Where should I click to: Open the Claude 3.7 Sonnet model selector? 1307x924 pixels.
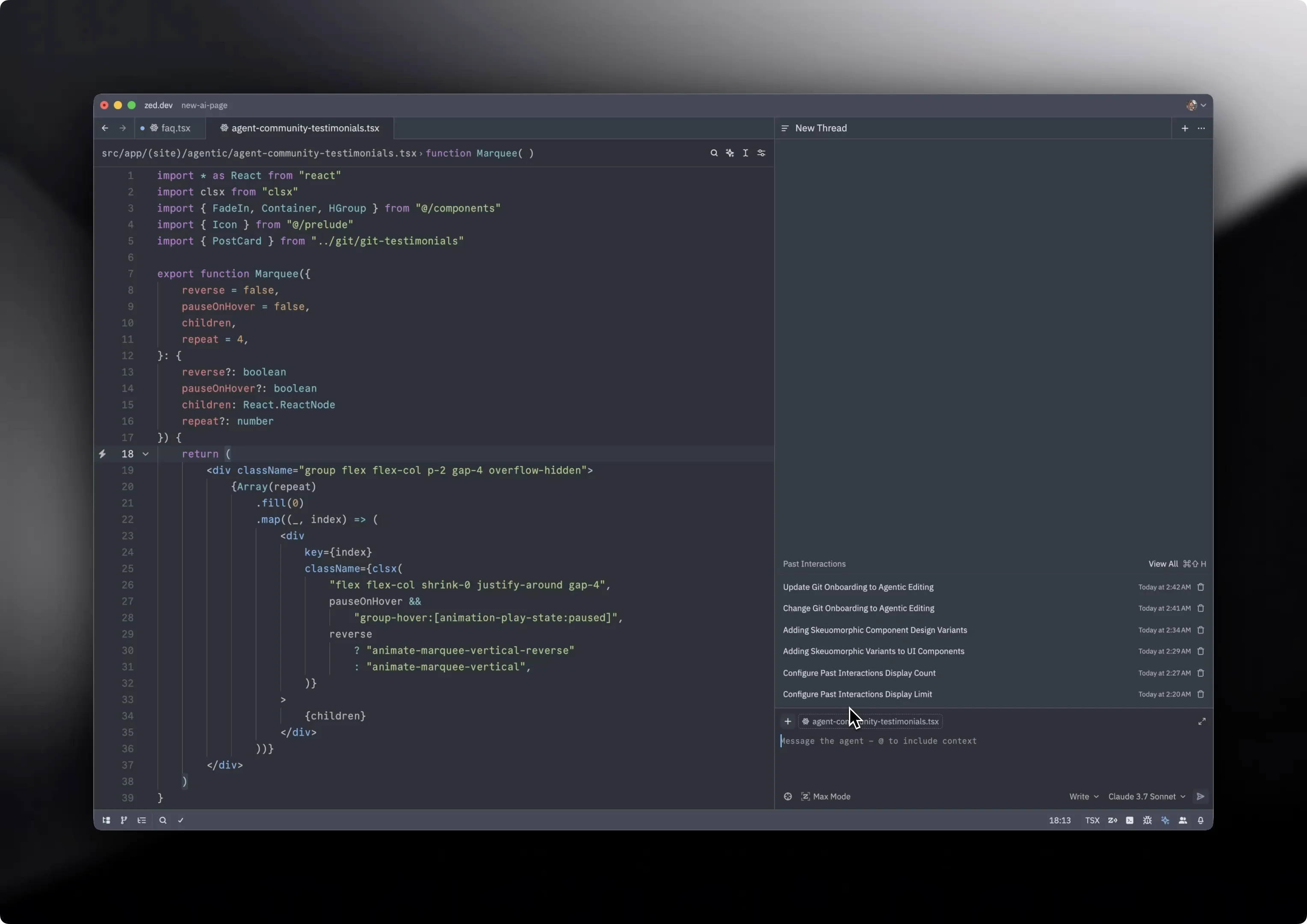1147,797
